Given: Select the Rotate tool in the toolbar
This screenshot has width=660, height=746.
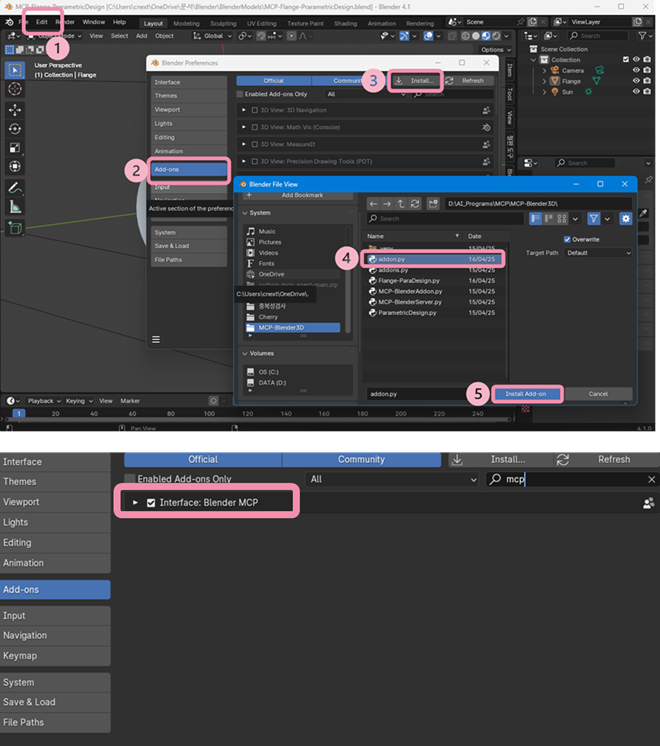Looking at the screenshot, I should tap(15, 129).
